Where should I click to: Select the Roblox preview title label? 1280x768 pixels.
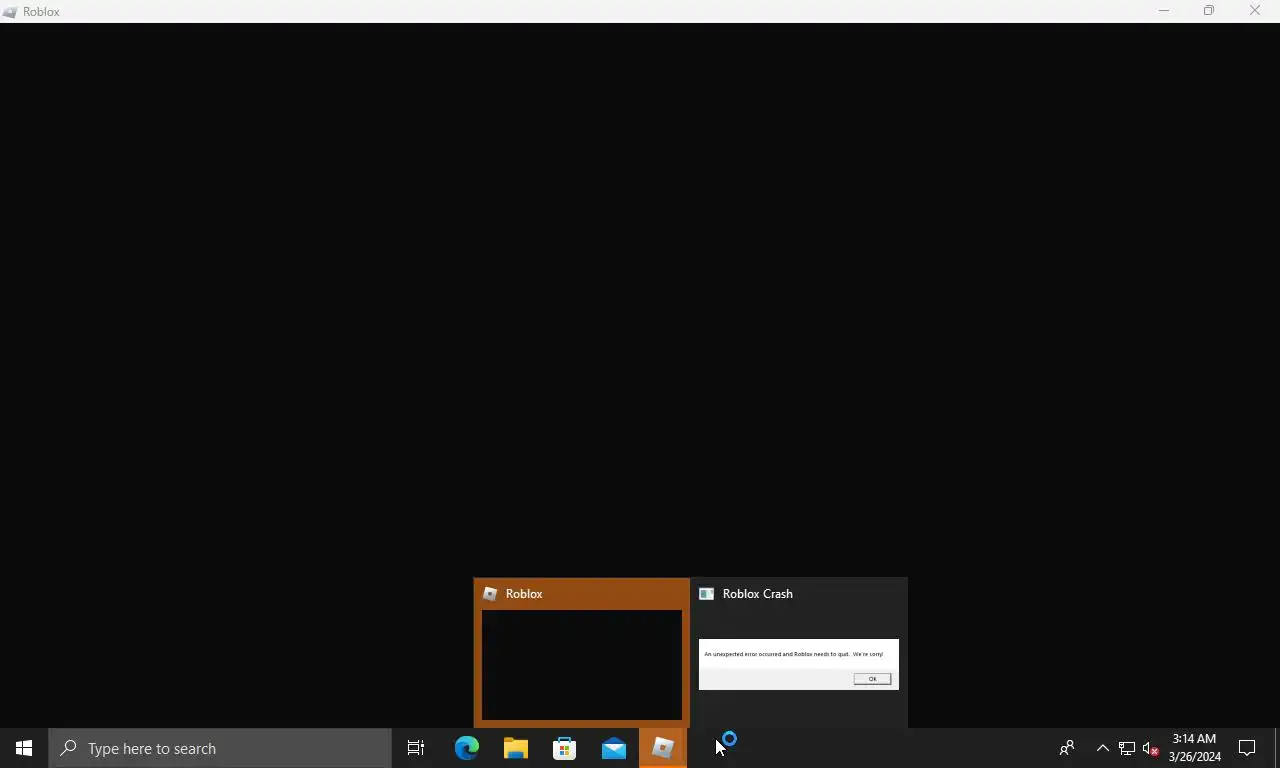[524, 594]
